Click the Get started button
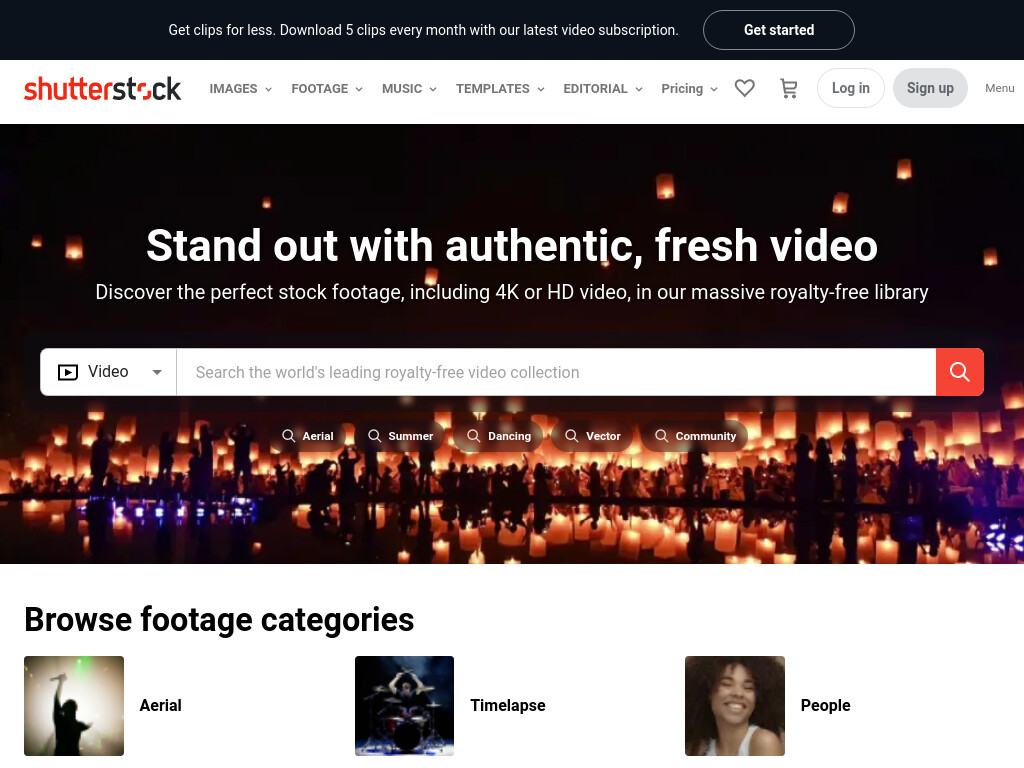Image resolution: width=1024 pixels, height=768 pixels. 778,30
